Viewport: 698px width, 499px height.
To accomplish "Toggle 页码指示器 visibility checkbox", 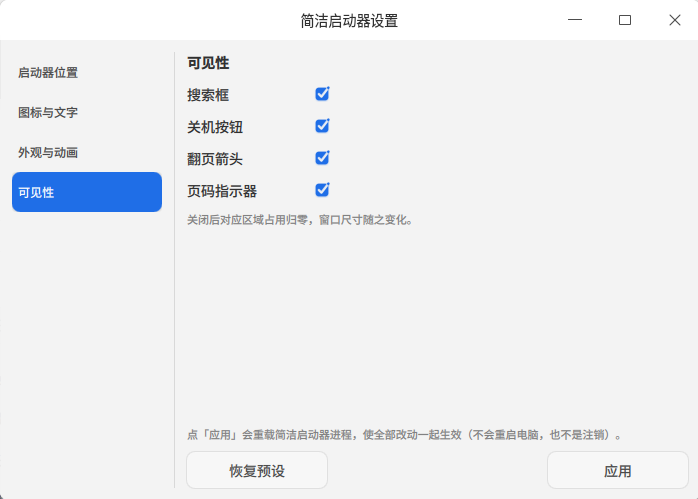I will coord(322,190).
